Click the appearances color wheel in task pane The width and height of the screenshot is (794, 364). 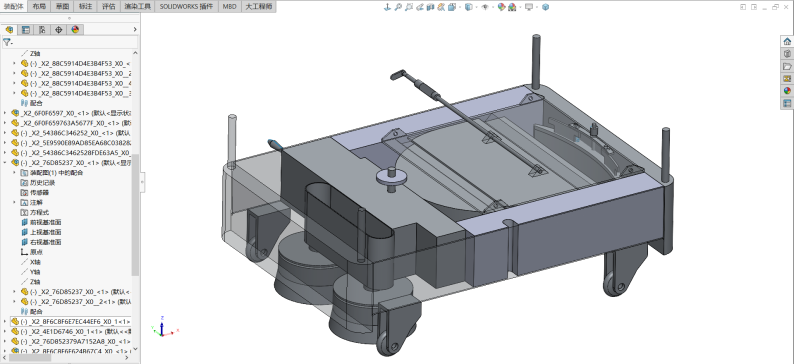point(787,91)
